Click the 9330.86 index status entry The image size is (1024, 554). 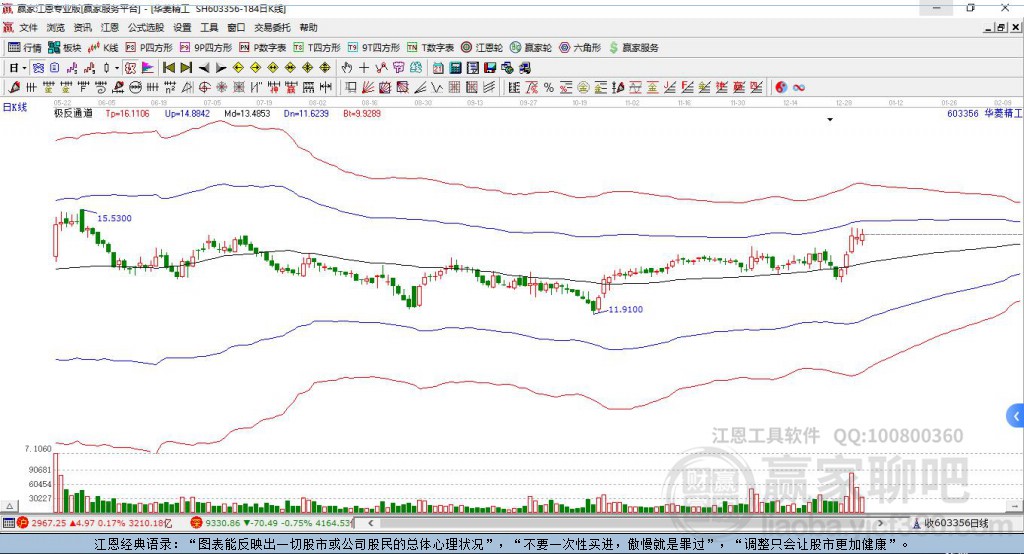272,523
